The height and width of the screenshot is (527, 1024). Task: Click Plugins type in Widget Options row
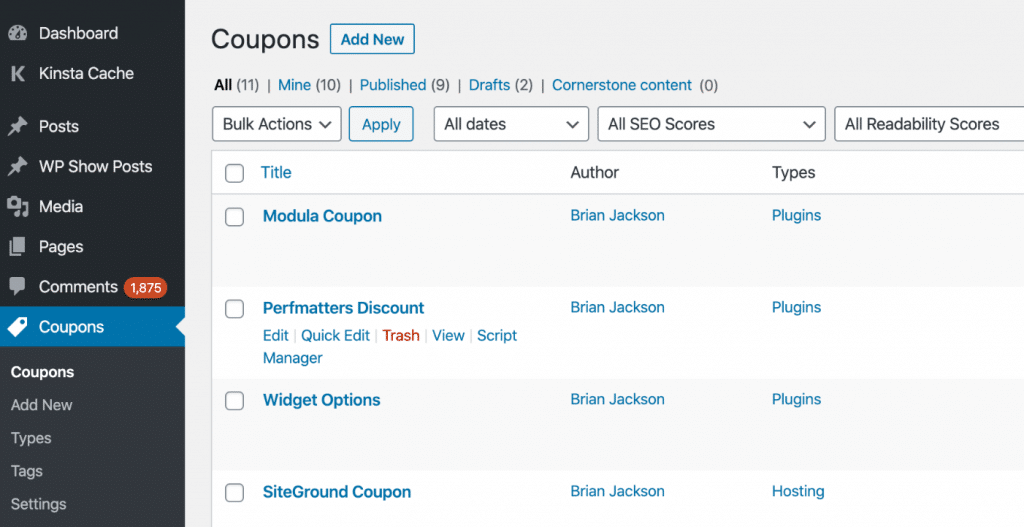pos(797,400)
